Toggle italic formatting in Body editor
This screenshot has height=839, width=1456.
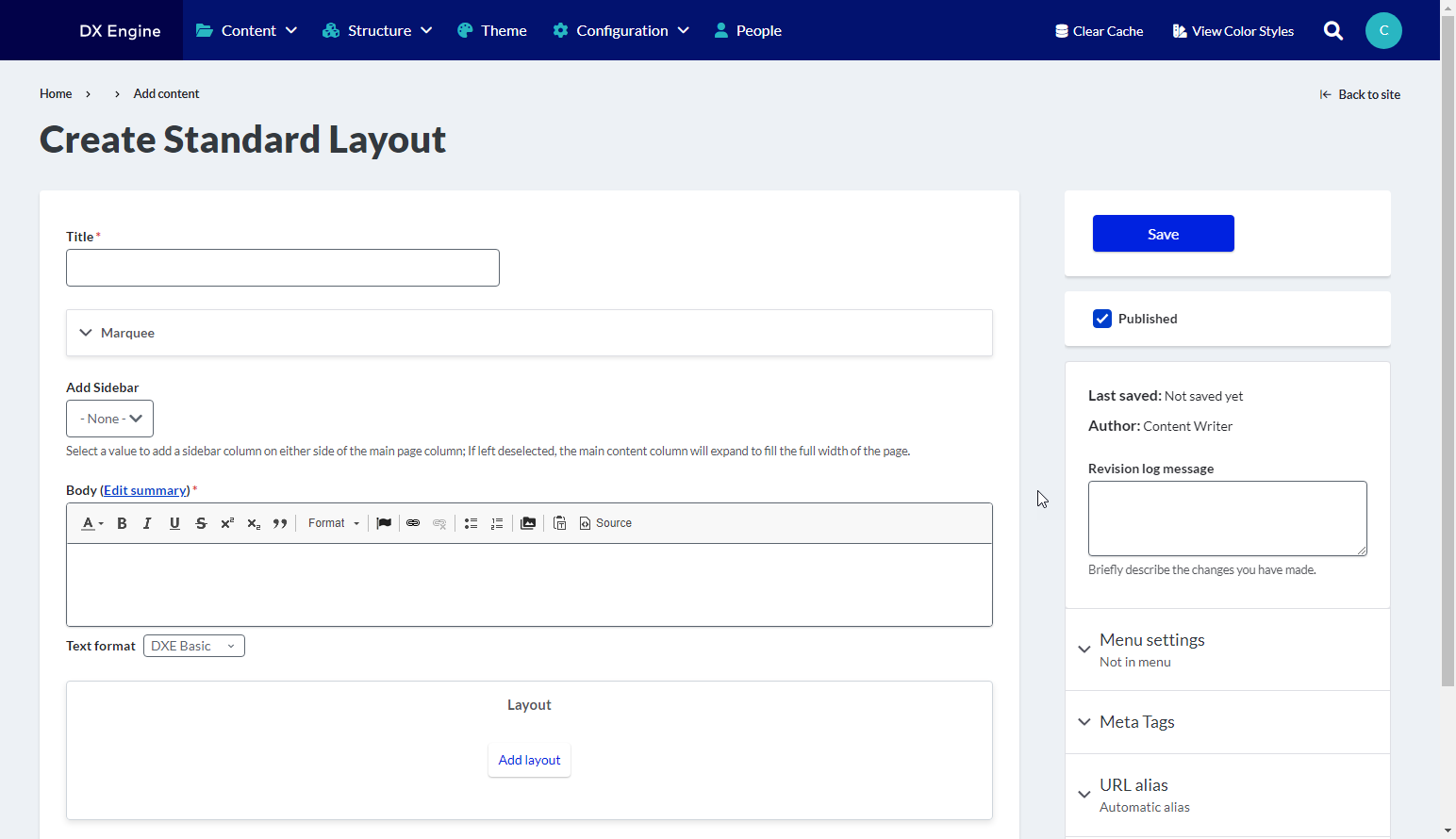pyautogui.click(x=147, y=523)
